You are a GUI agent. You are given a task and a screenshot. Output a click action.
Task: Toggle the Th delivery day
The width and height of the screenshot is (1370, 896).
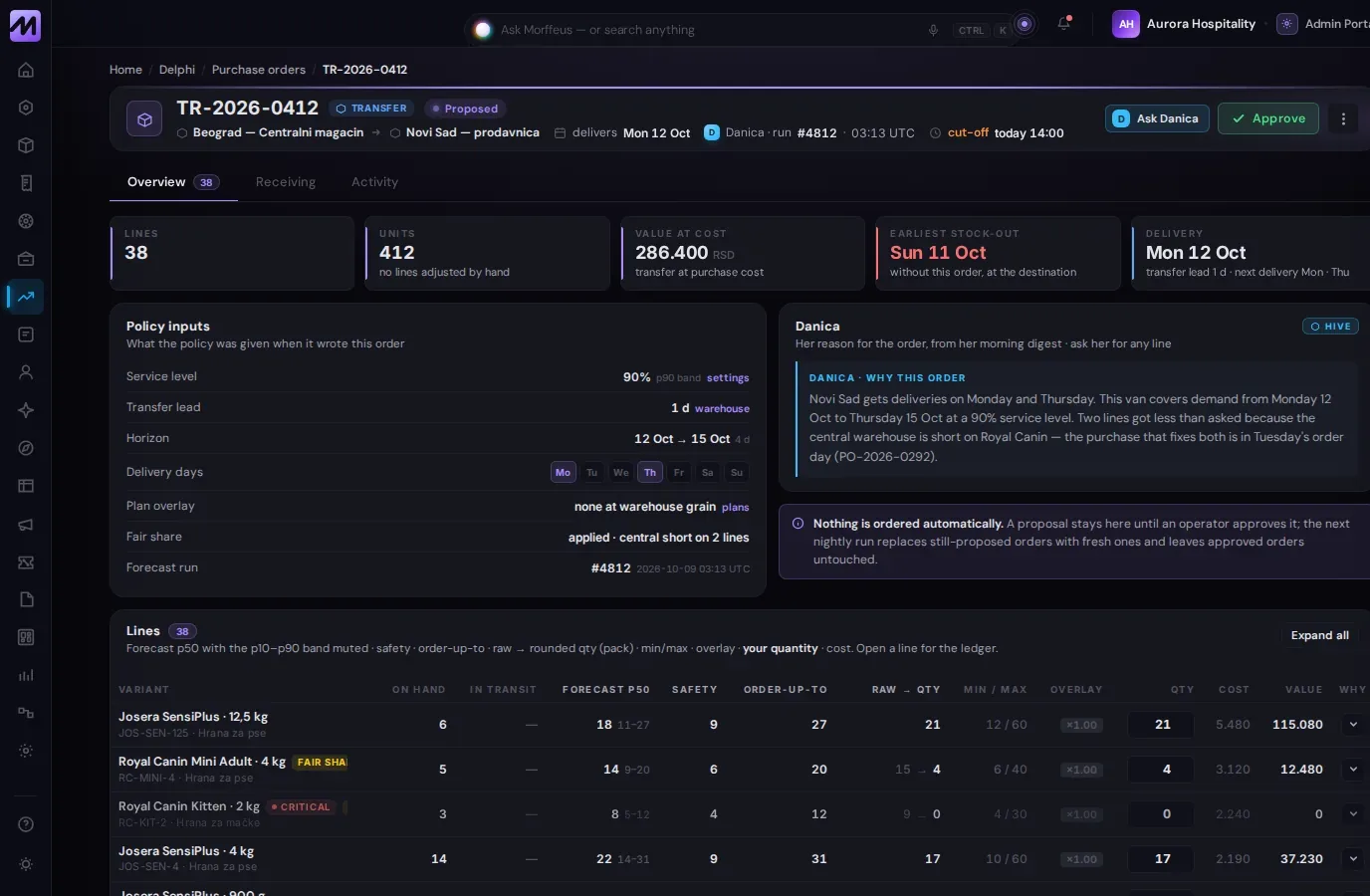(649, 472)
